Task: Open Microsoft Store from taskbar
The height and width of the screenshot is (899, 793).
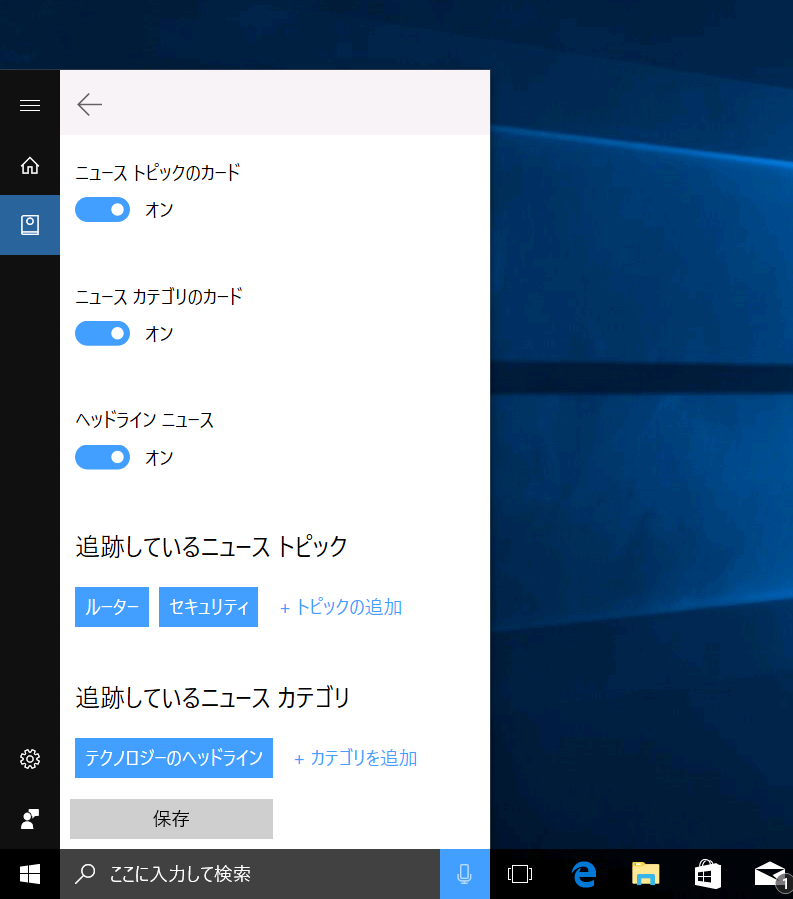Action: [708, 874]
